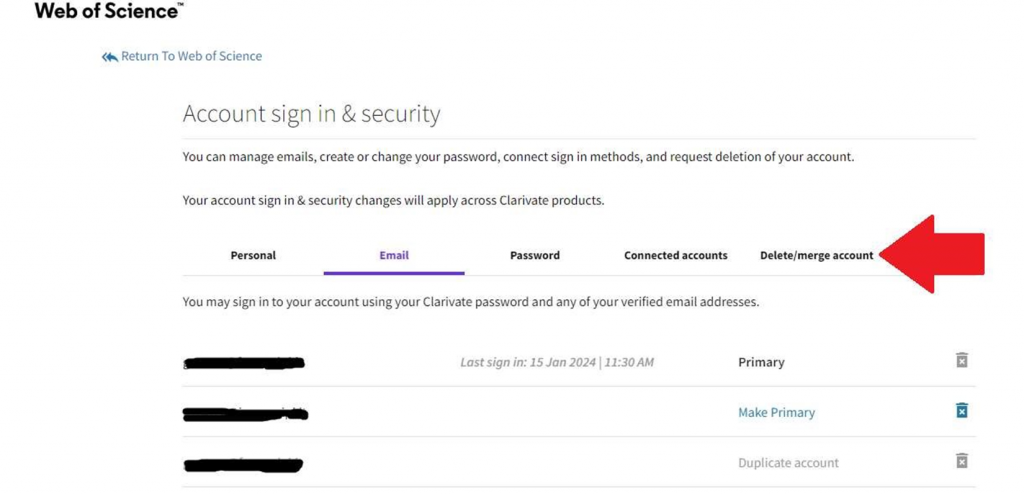The image size is (1024, 494).
Task: Click the Make Primary link
Action: [x=776, y=412]
